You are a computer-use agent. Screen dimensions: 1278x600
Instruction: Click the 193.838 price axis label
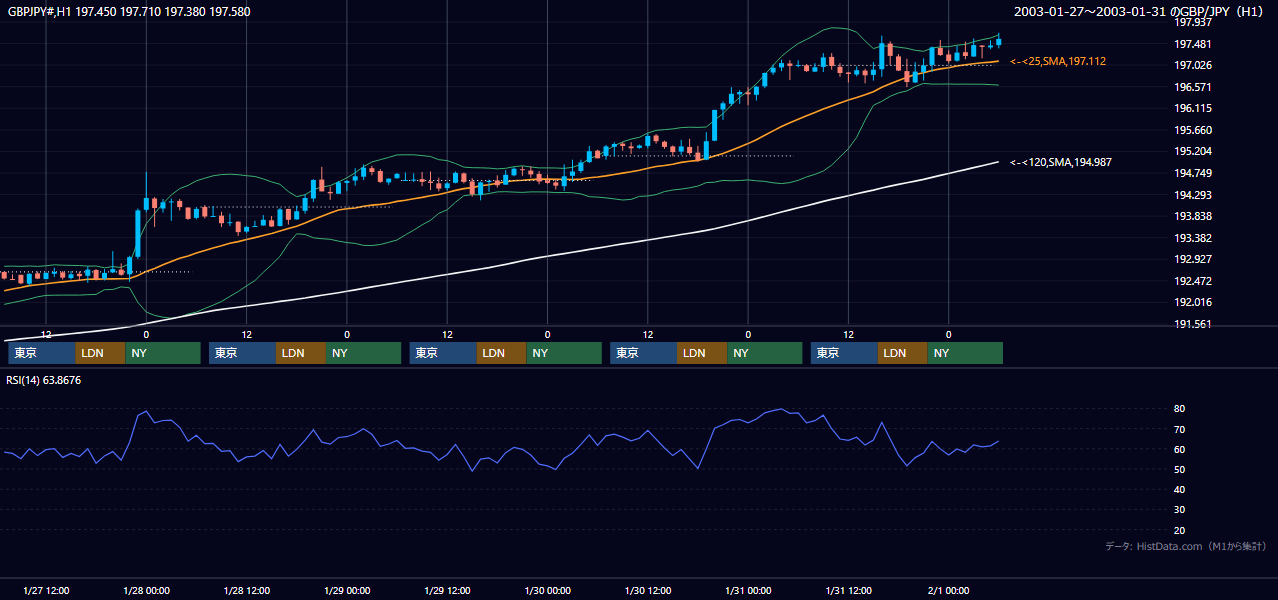click(x=1193, y=216)
